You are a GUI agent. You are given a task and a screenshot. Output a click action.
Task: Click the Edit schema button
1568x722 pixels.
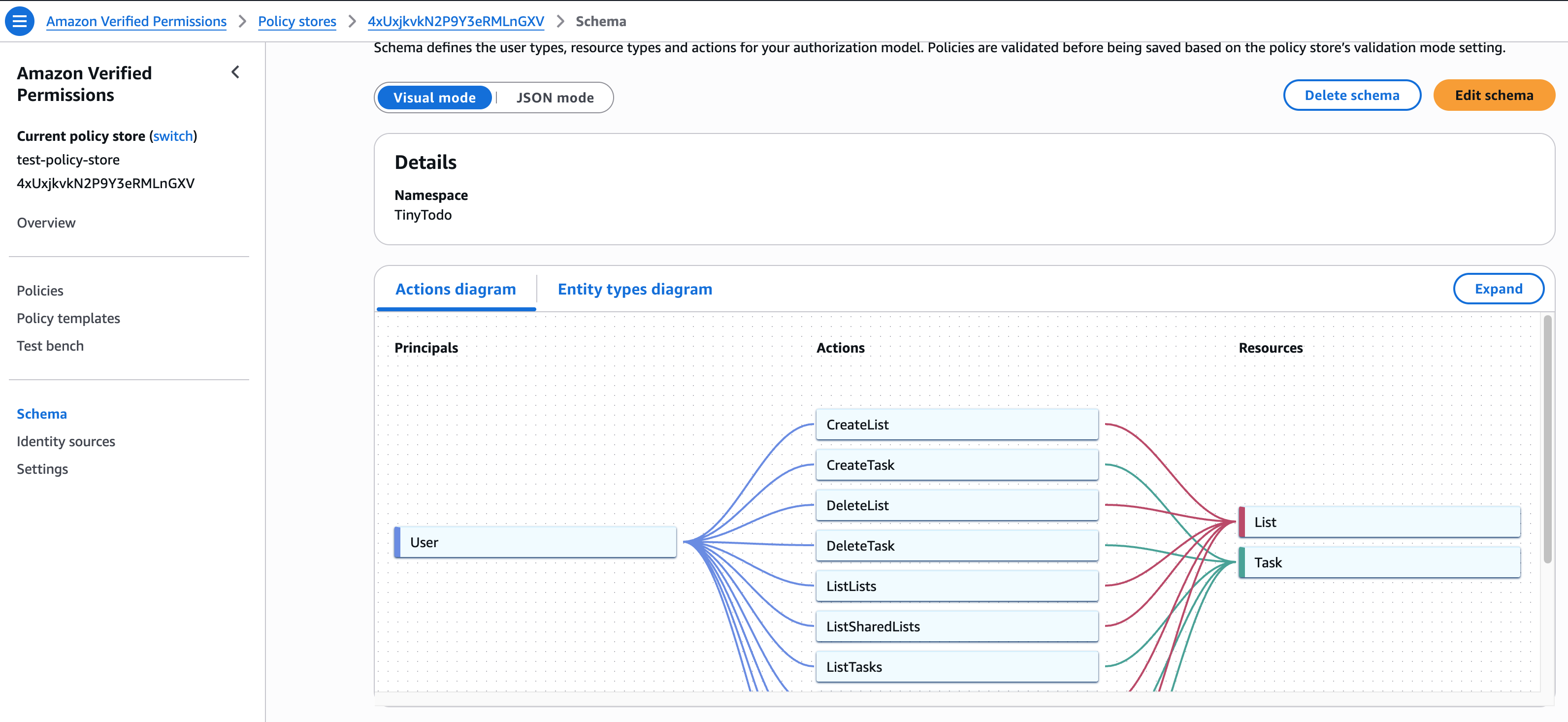pos(1493,95)
